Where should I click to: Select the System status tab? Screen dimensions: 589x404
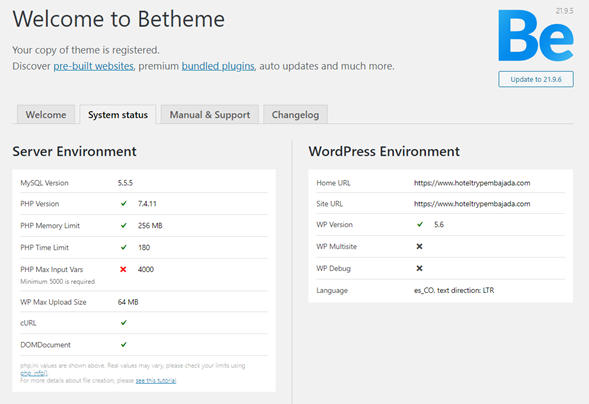[x=118, y=115]
